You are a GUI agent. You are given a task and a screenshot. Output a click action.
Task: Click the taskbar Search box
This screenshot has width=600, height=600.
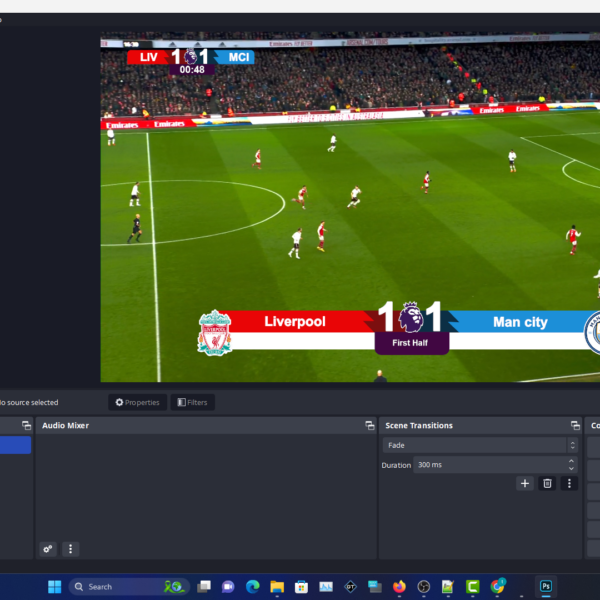coord(129,587)
